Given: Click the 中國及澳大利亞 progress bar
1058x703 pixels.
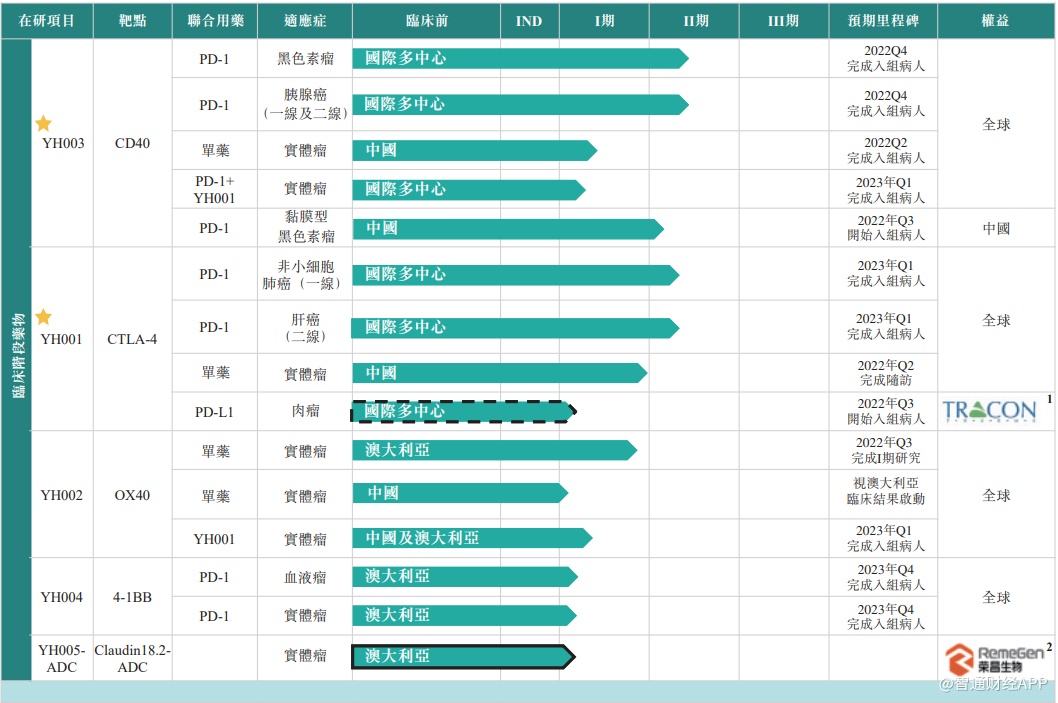Looking at the screenshot, I should click(x=471, y=538).
